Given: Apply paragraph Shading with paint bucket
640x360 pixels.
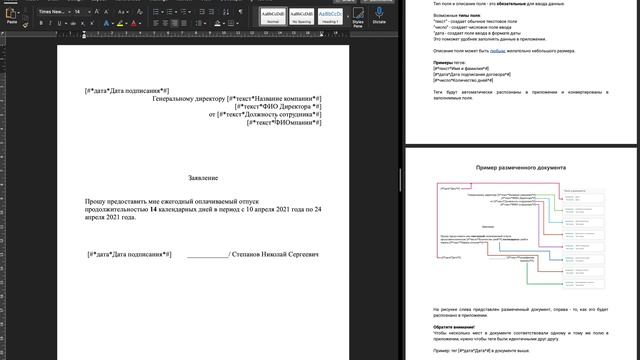Looking at the screenshot, I should click(218, 24).
